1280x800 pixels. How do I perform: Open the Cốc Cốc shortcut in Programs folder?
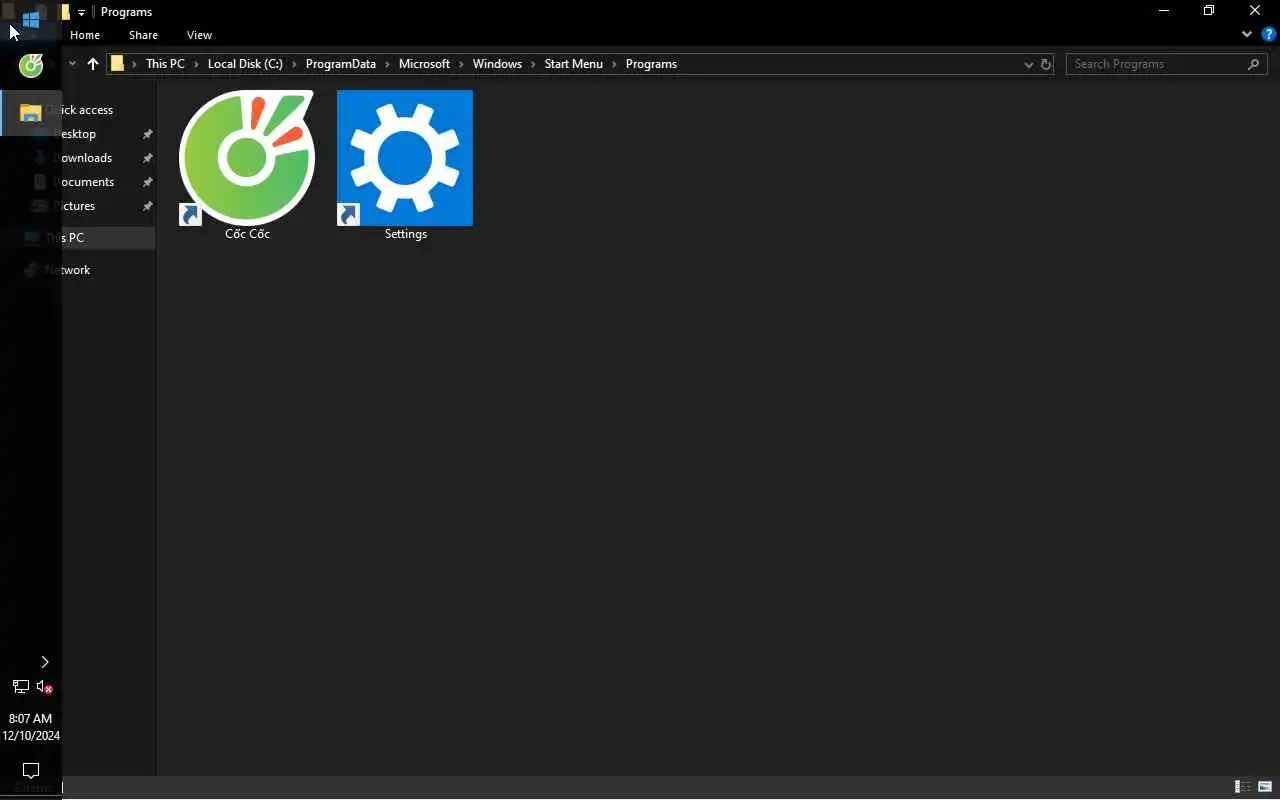click(247, 158)
